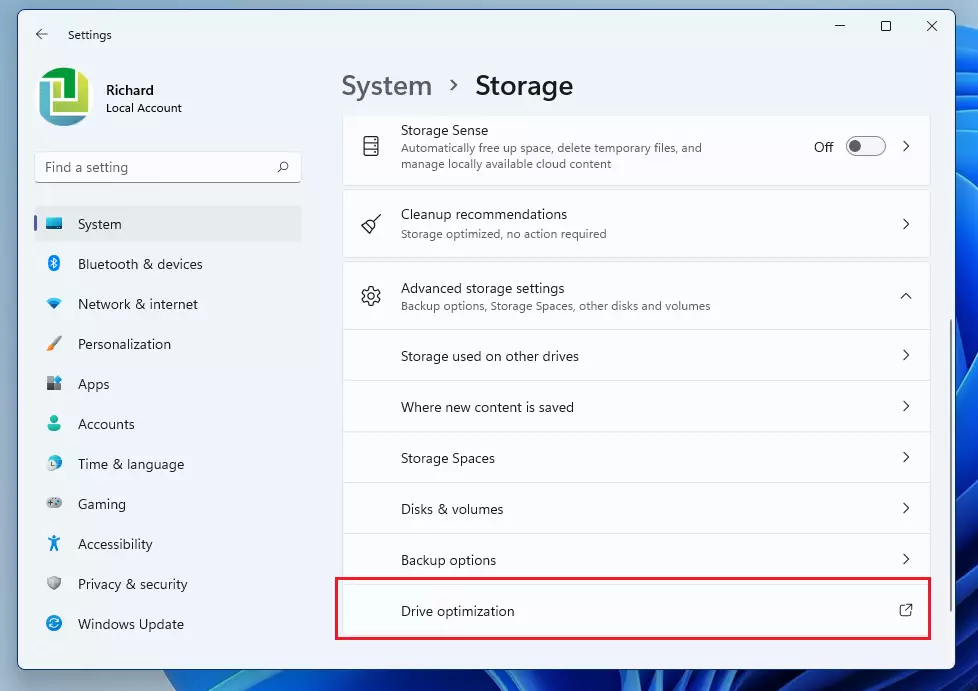This screenshot has height=691, width=978.
Task: Click the Storage page heading
Action: tap(524, 85)
